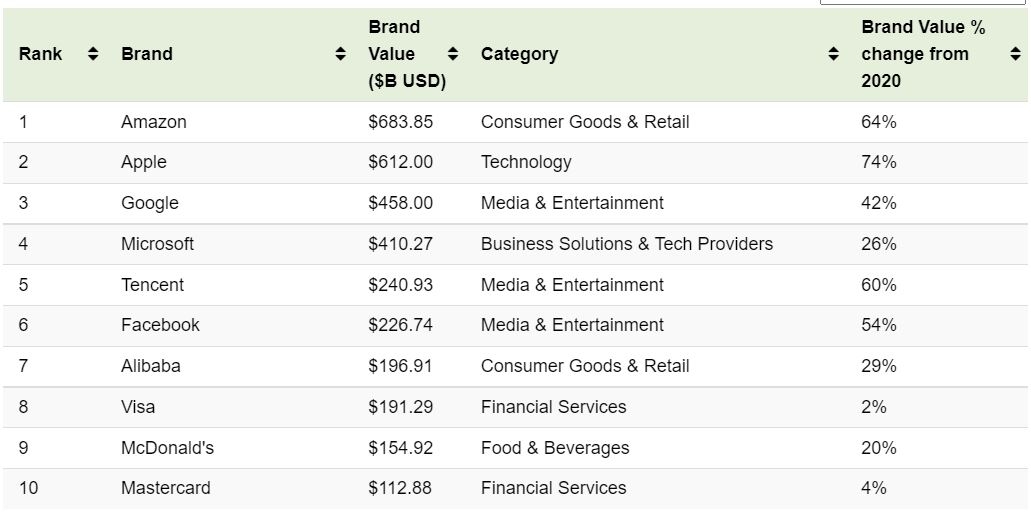Click the Brand column sort icon

[340, 54]
